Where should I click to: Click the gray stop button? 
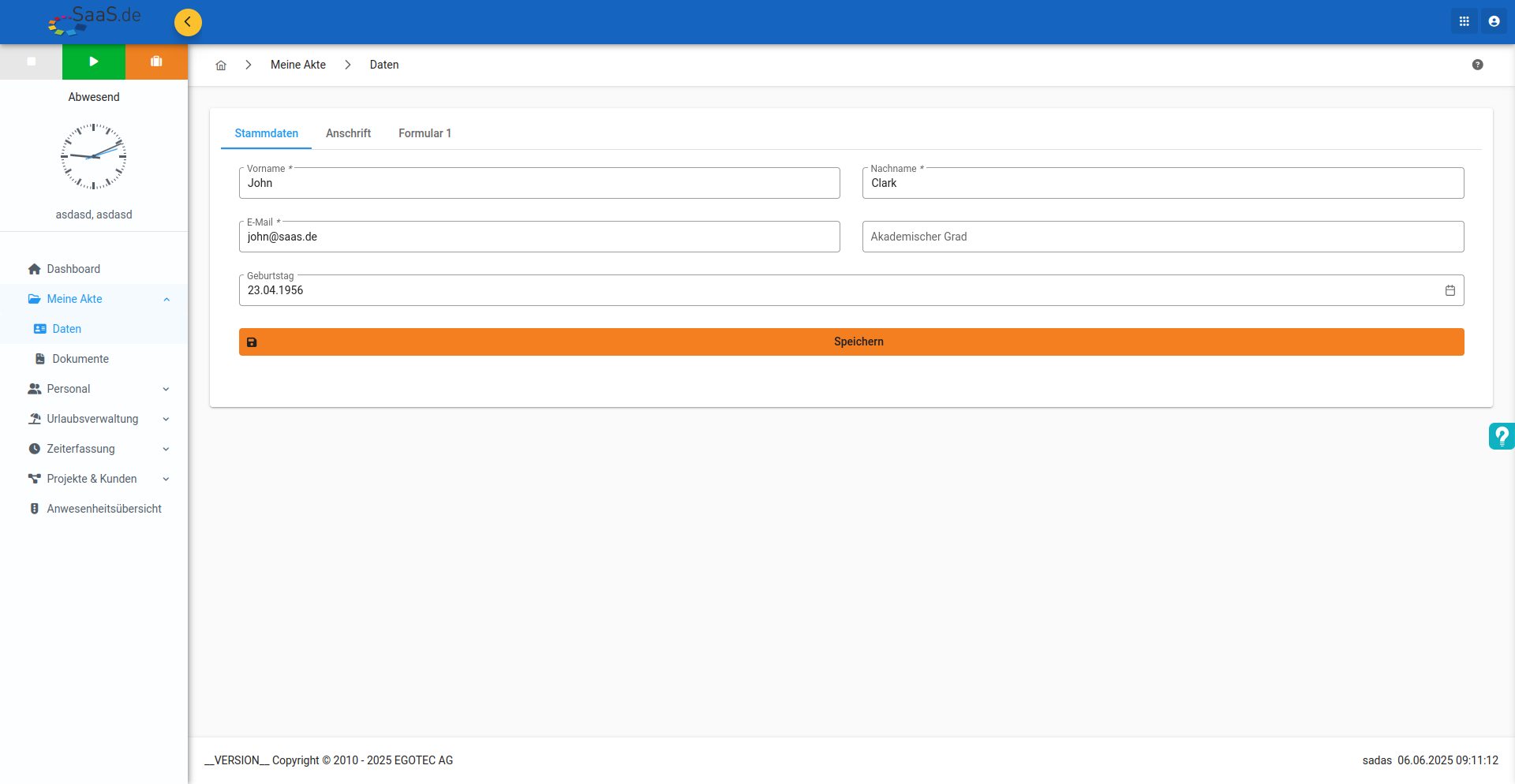[32, 62]
